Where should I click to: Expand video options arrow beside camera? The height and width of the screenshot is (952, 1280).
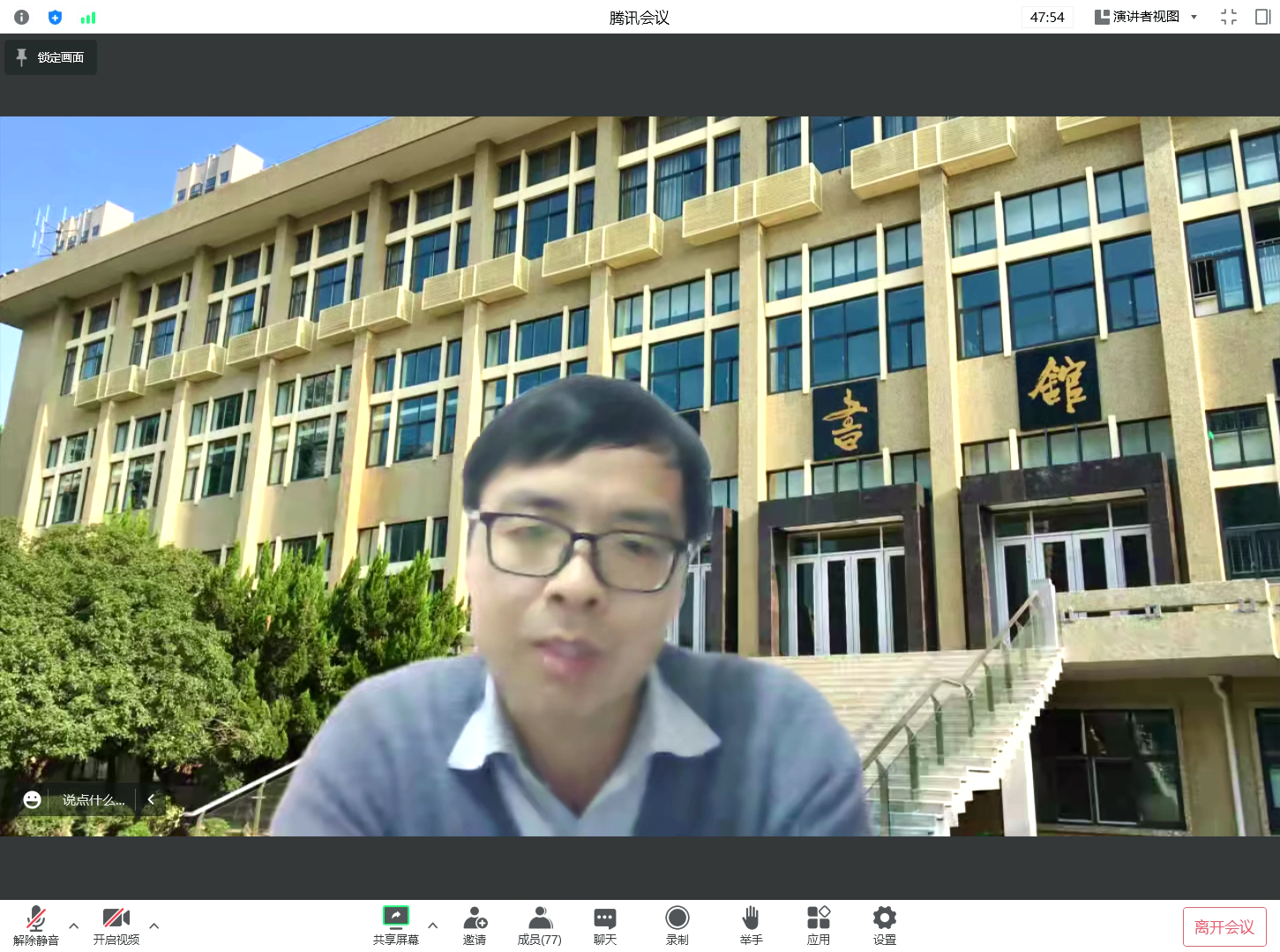click(x=154, y=926)
